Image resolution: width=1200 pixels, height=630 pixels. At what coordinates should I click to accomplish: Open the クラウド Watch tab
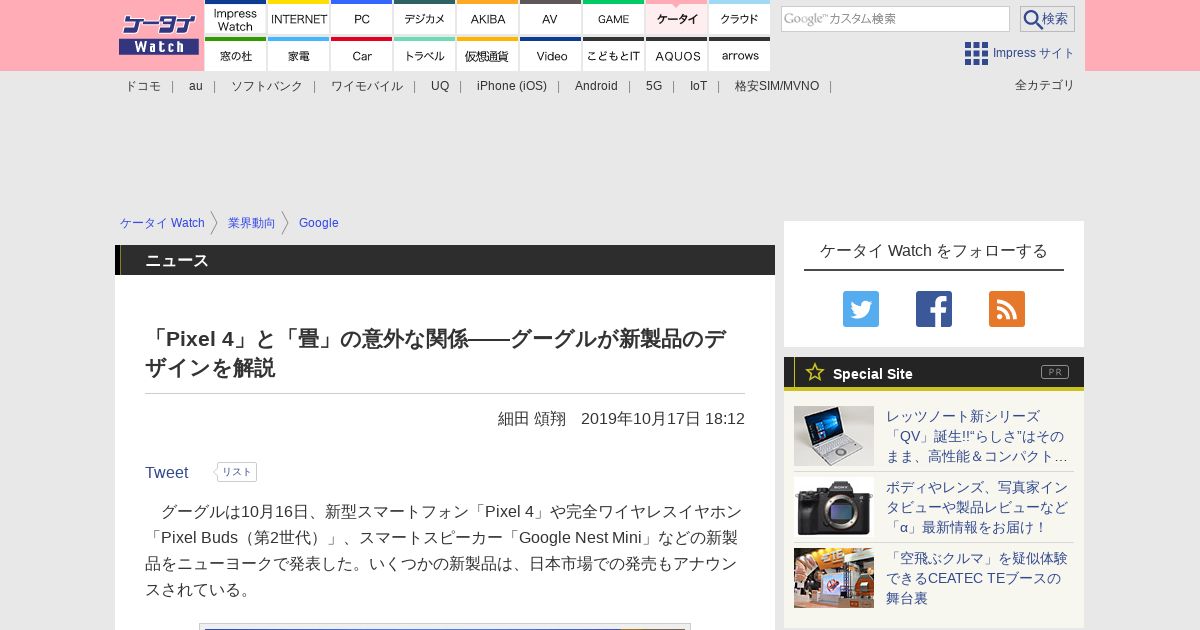click(x=740, y=18)
